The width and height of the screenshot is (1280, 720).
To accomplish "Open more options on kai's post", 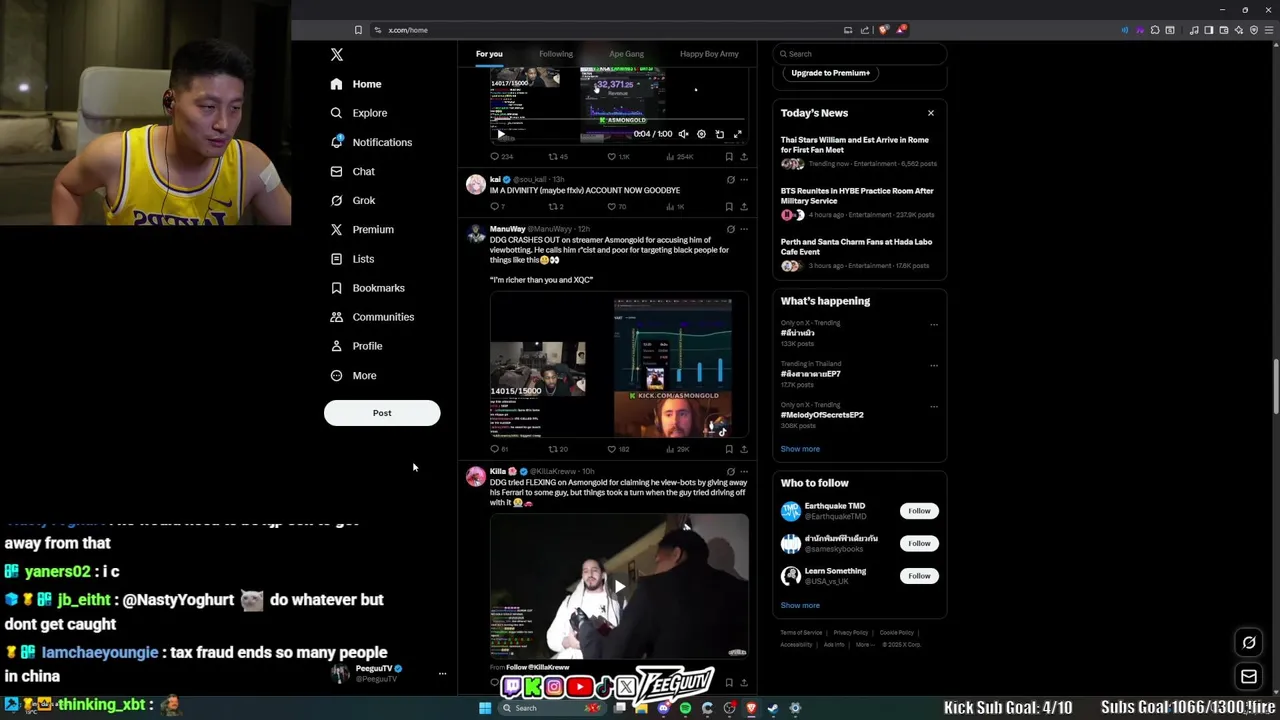I will coord(743,180).
